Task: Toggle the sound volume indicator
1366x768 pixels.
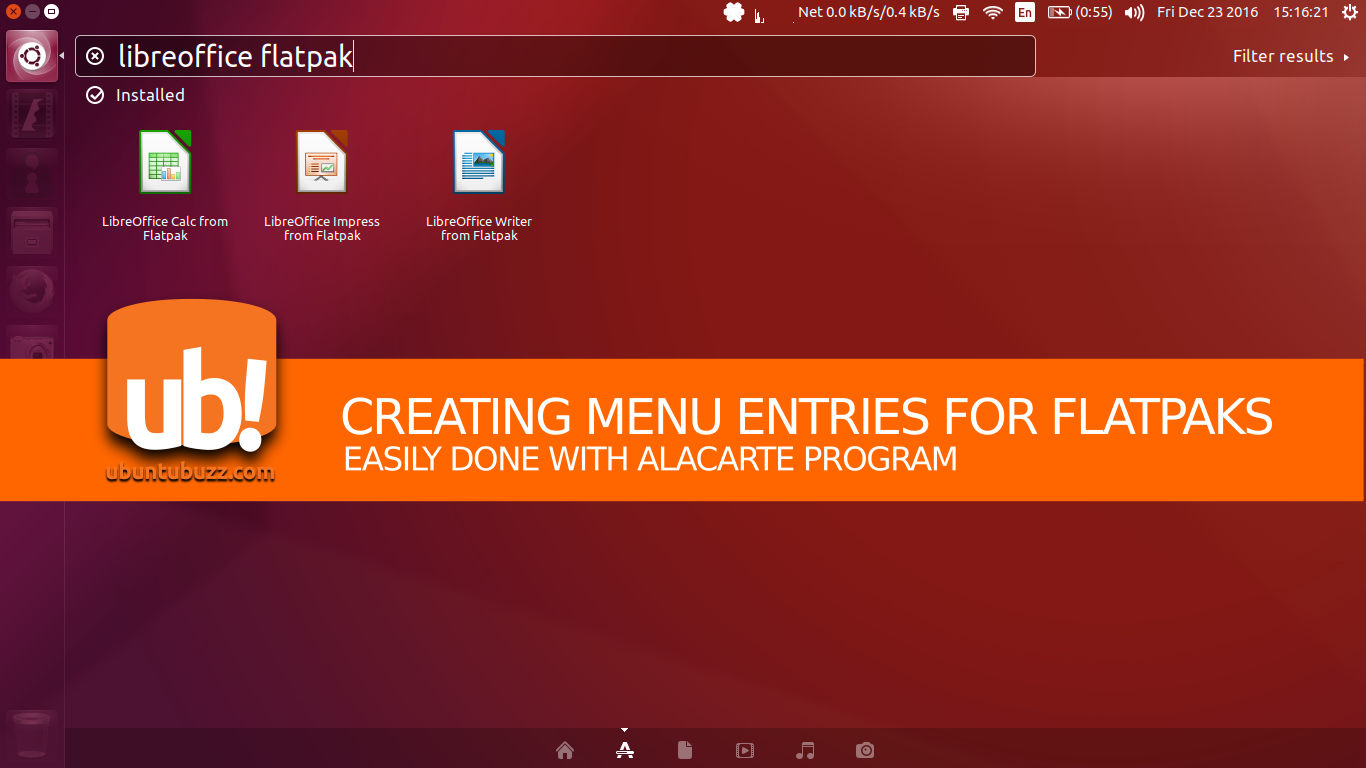Action: pos(1133,12)
